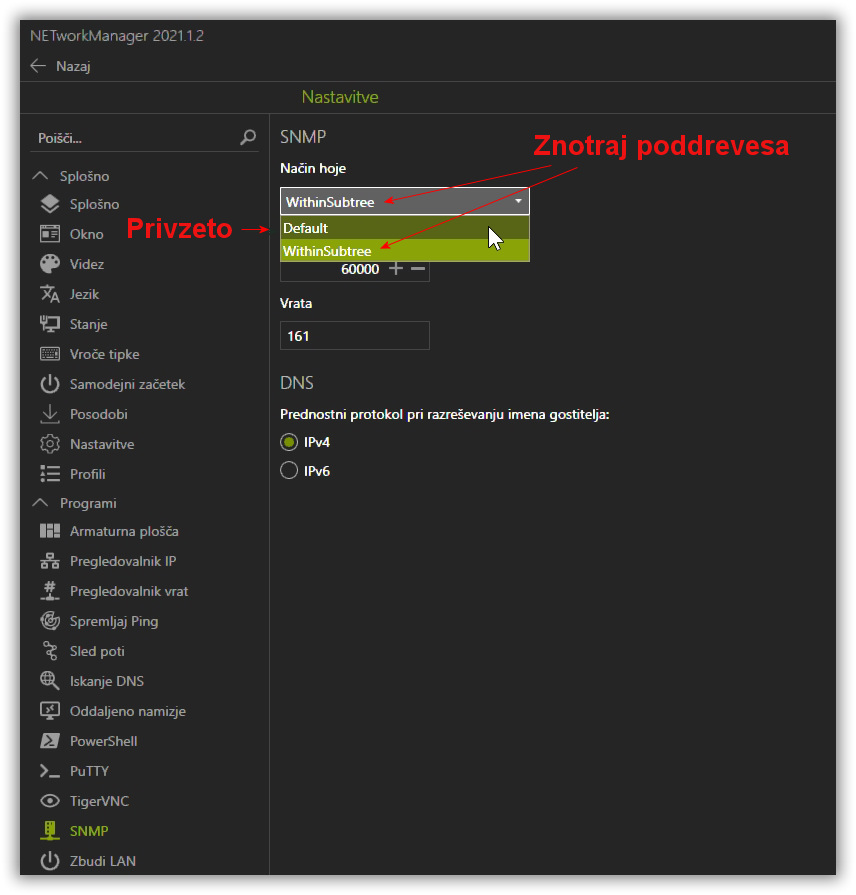856x895 pixels.
Task: Click the back arrow icon next to Nazaj
Action: coord(38,66)
